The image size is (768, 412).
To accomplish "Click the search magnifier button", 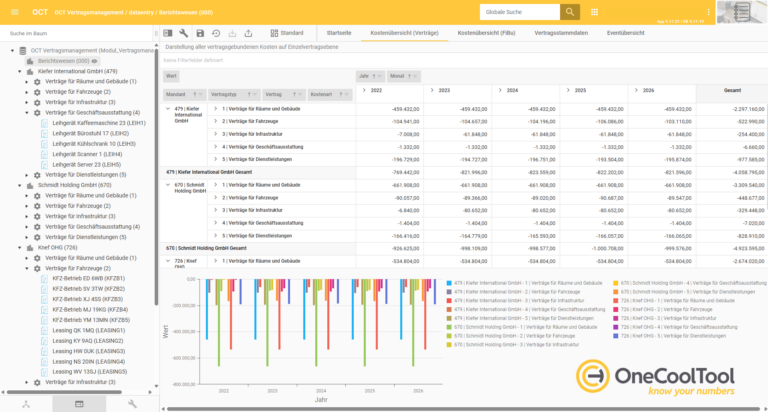I will 570,12.
